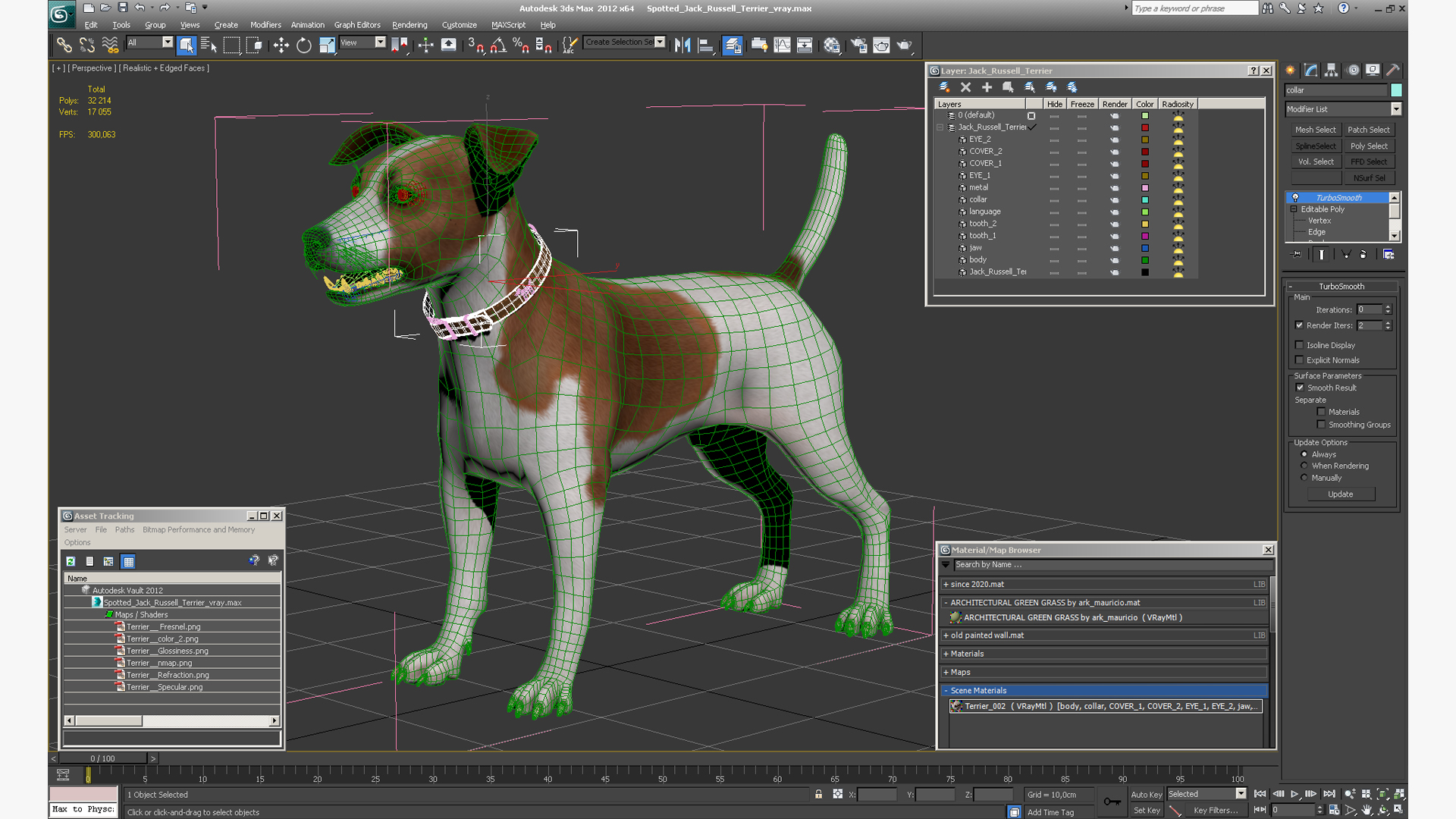Click the Key Filters button

click(1216, 811)
